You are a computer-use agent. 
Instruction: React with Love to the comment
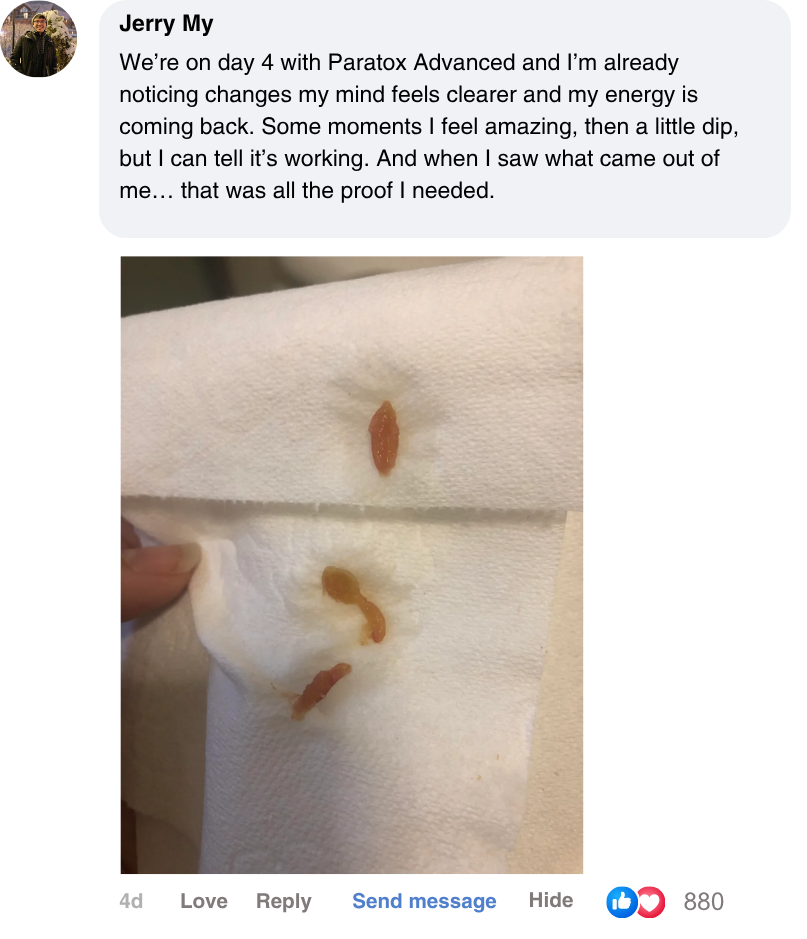[x=204, y=901]
